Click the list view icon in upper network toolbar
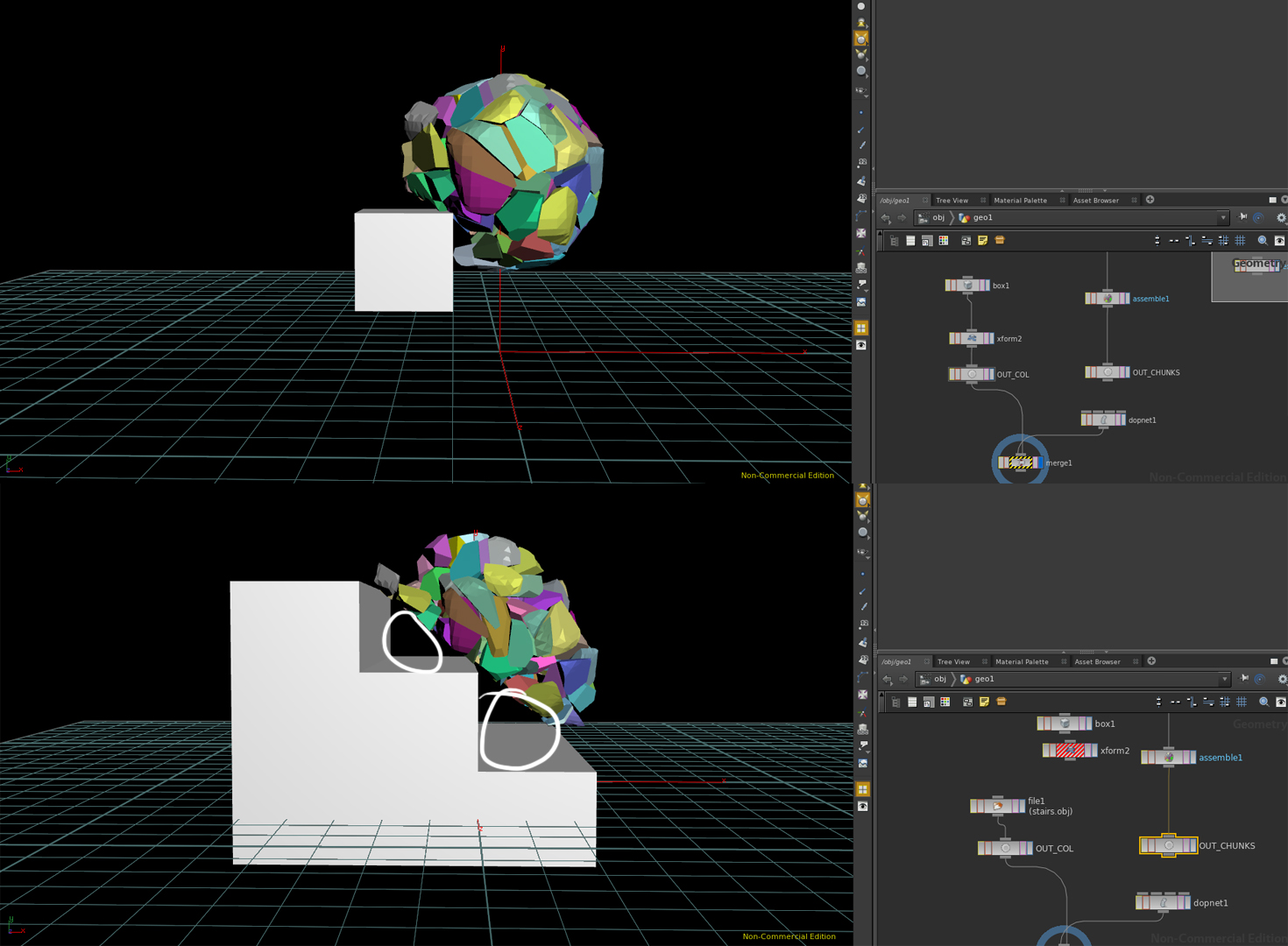The width and height of the screenshot is (1288, 946). click(910, 241)
